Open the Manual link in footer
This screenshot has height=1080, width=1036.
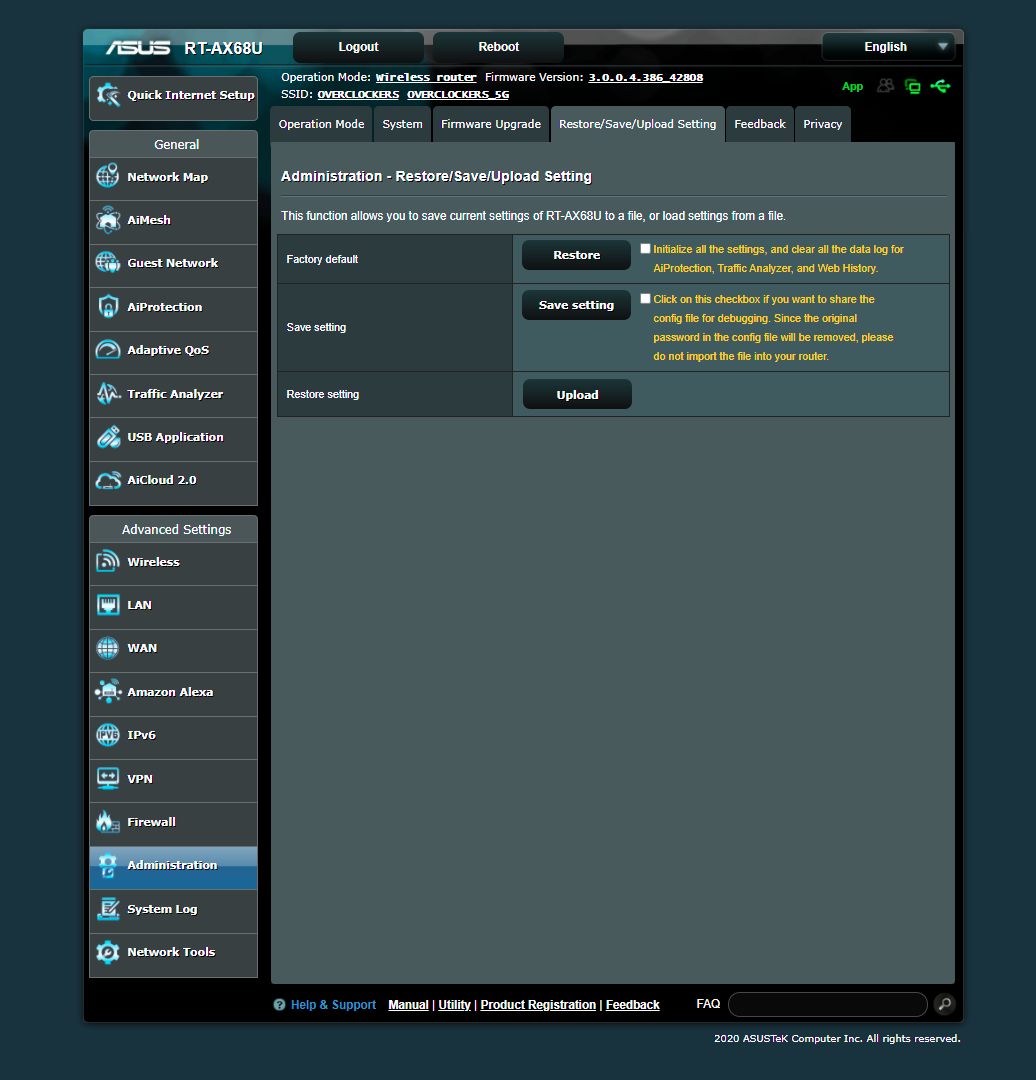pos(408,1005)
